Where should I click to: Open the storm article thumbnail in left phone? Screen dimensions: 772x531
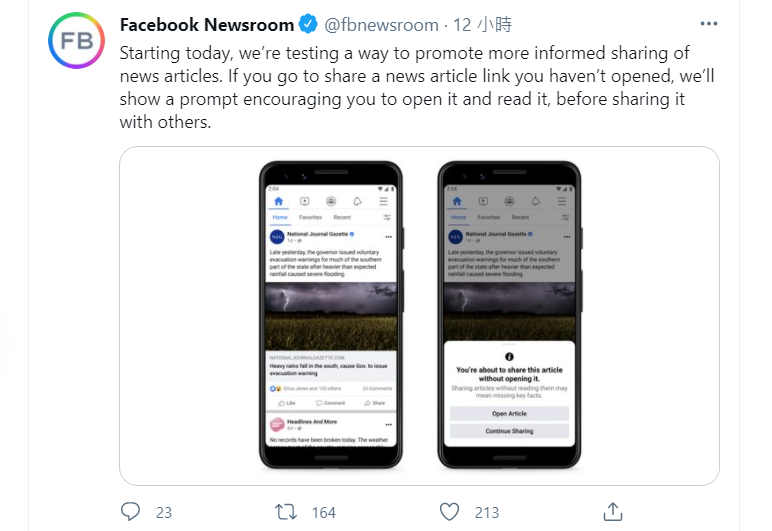click(332, 315)
